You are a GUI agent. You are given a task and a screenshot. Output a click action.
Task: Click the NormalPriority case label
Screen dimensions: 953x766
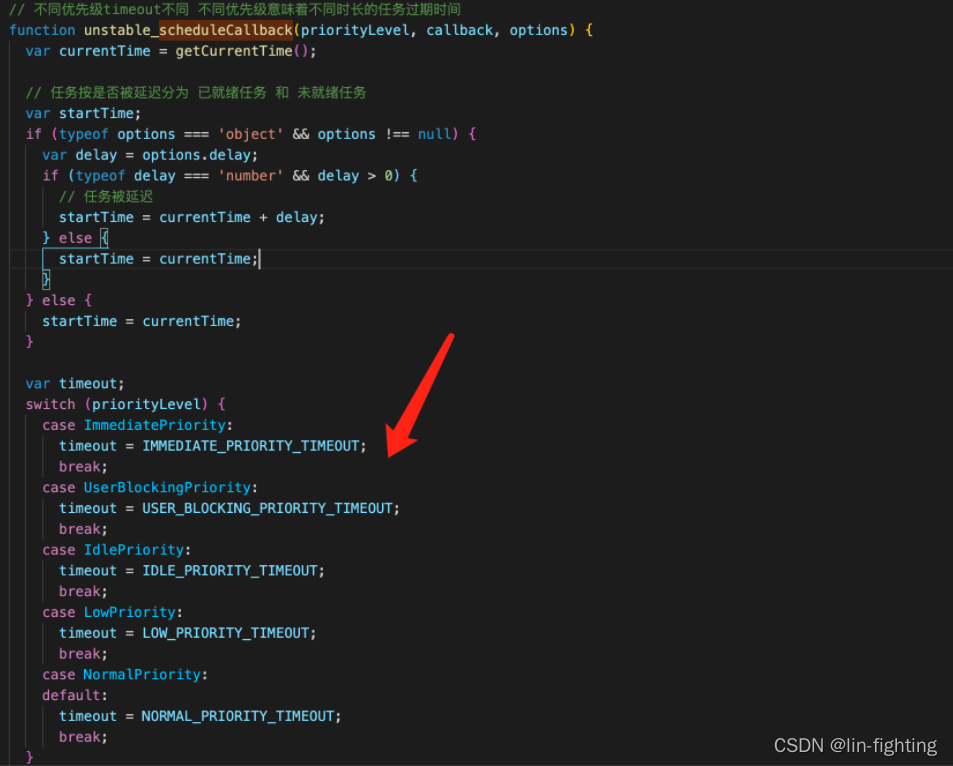point(142,674)
